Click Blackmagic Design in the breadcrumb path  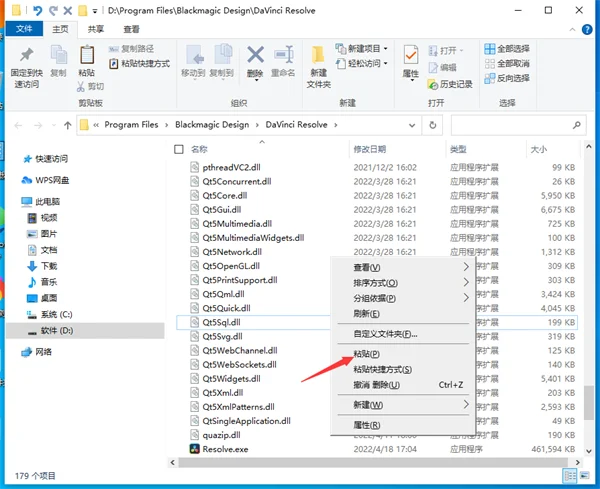click(x=212, y=125)
